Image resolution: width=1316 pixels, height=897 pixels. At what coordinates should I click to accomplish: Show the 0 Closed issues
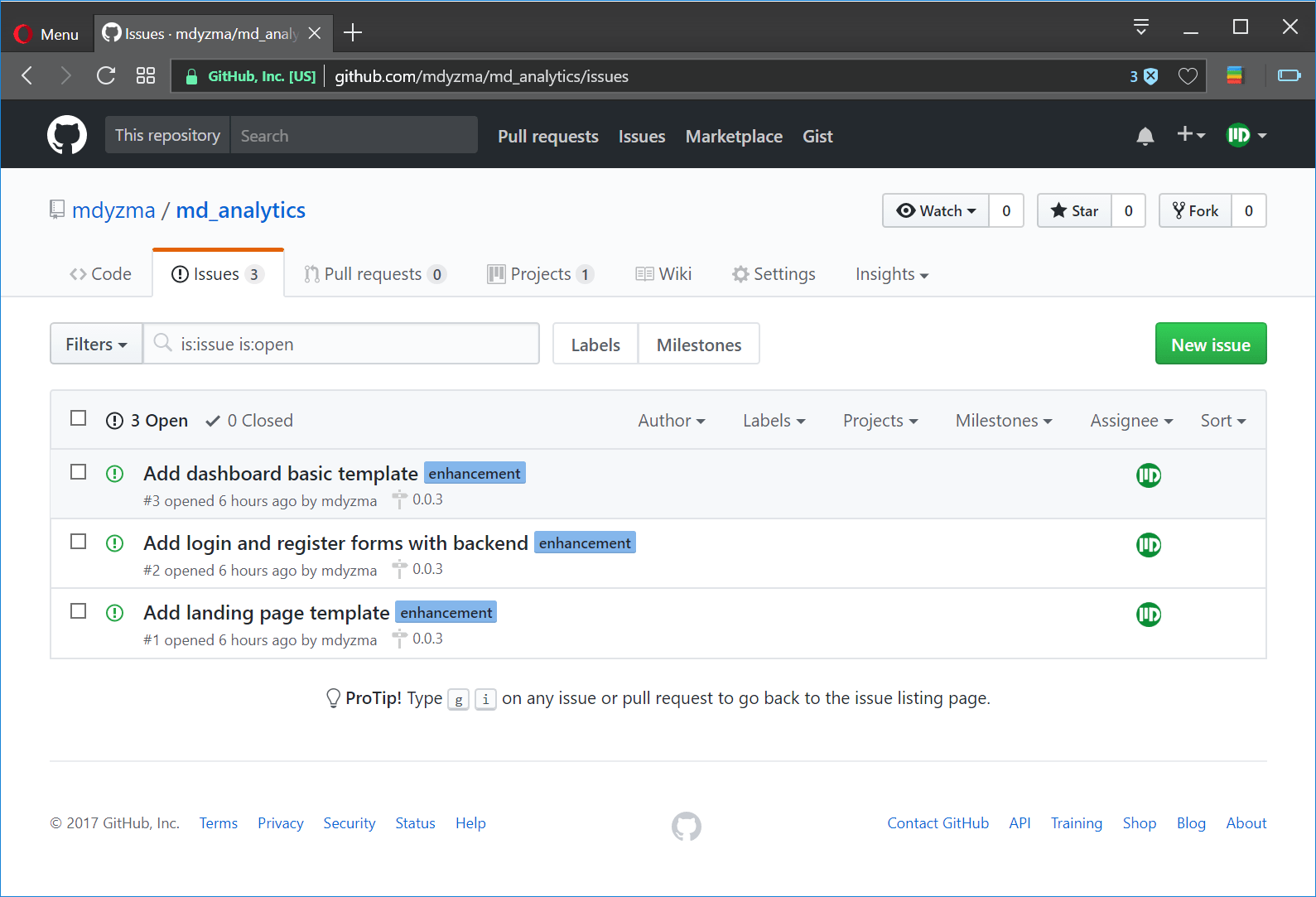249,421
